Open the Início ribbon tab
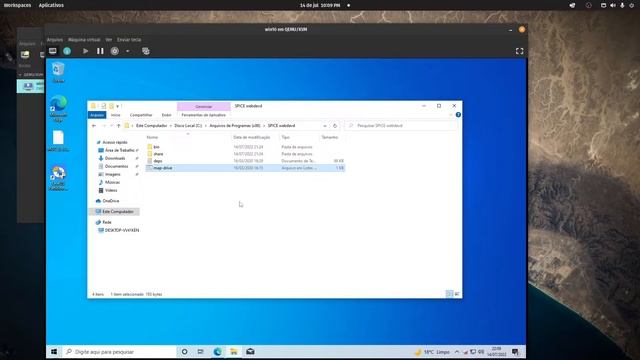Image resolution: width=640 pixels, height=360 pixels. point(116,115)
